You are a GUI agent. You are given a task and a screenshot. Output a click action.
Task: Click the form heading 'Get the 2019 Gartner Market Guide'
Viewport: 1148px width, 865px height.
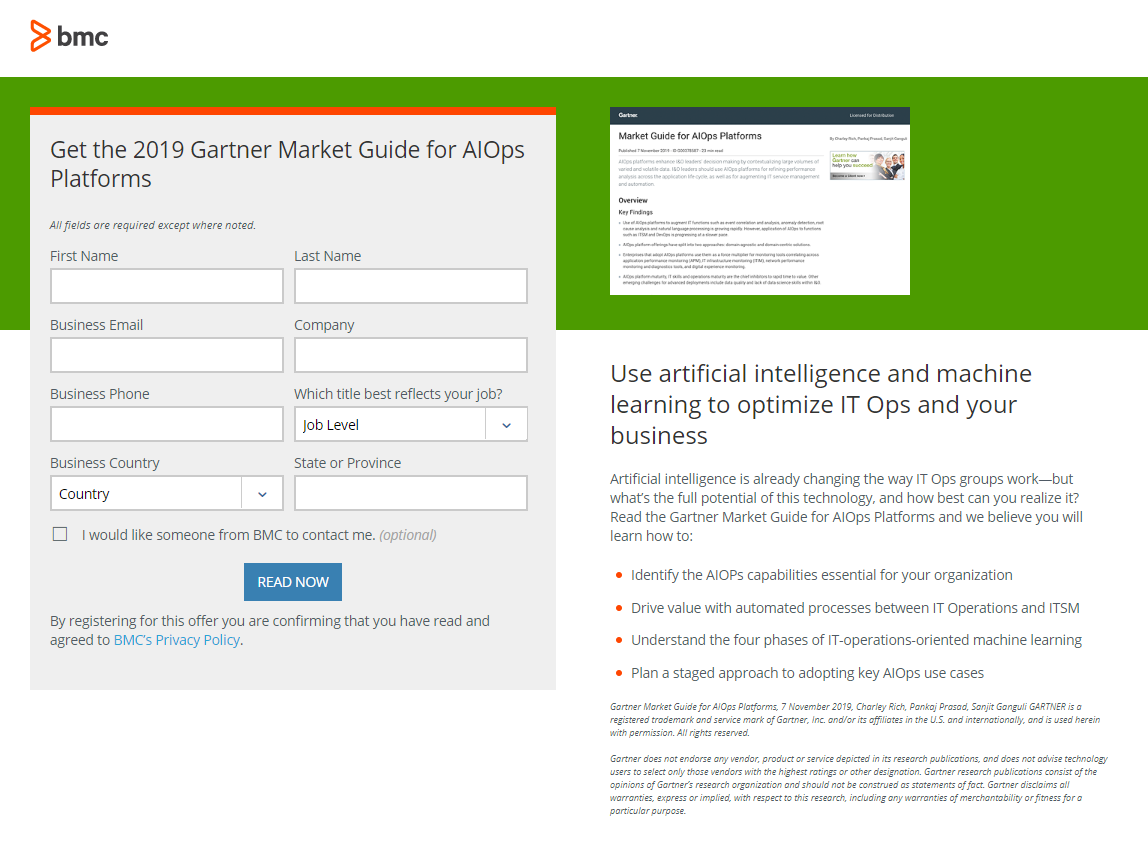click(287, 164)
